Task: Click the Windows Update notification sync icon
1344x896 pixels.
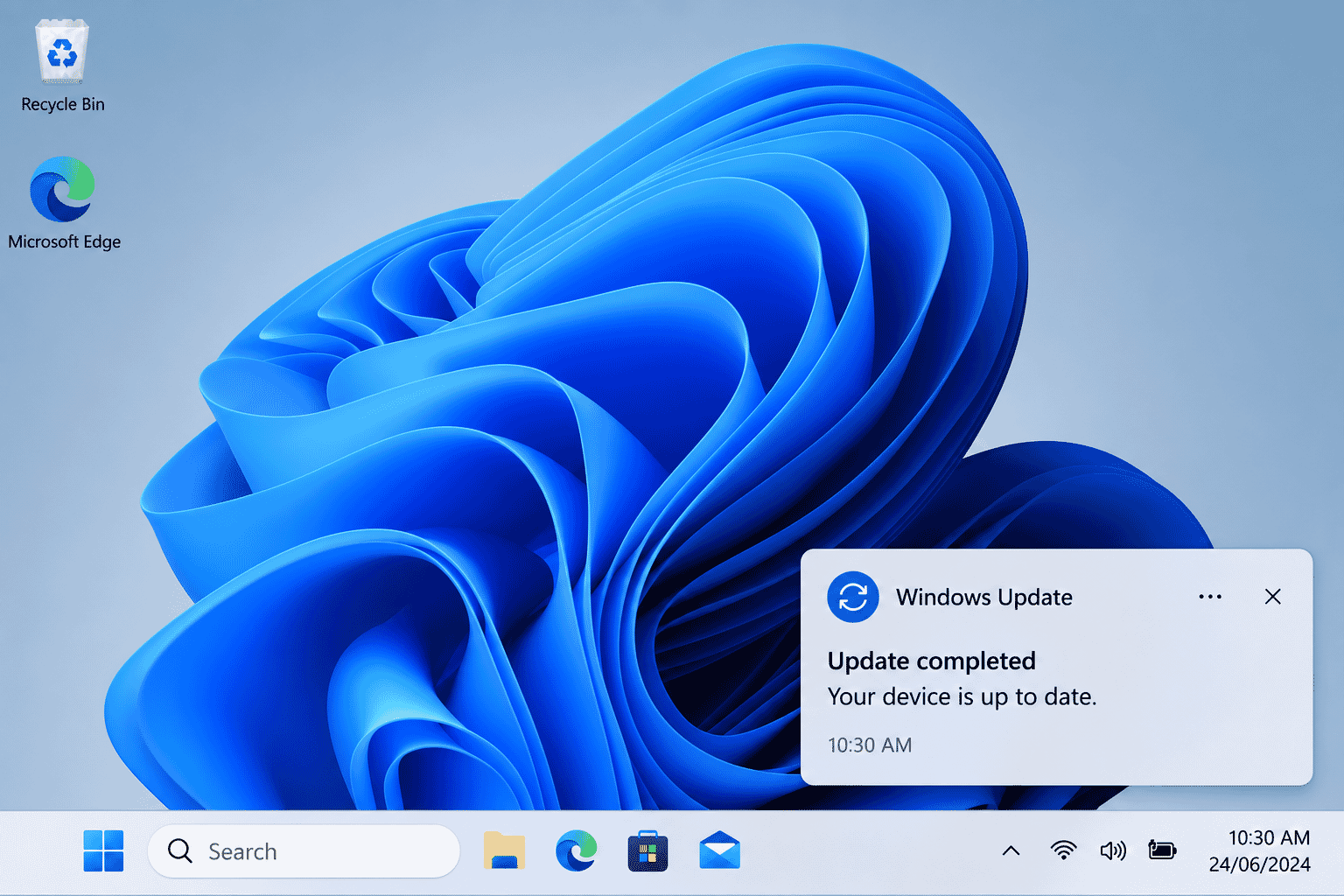Action: pos(853,597)
